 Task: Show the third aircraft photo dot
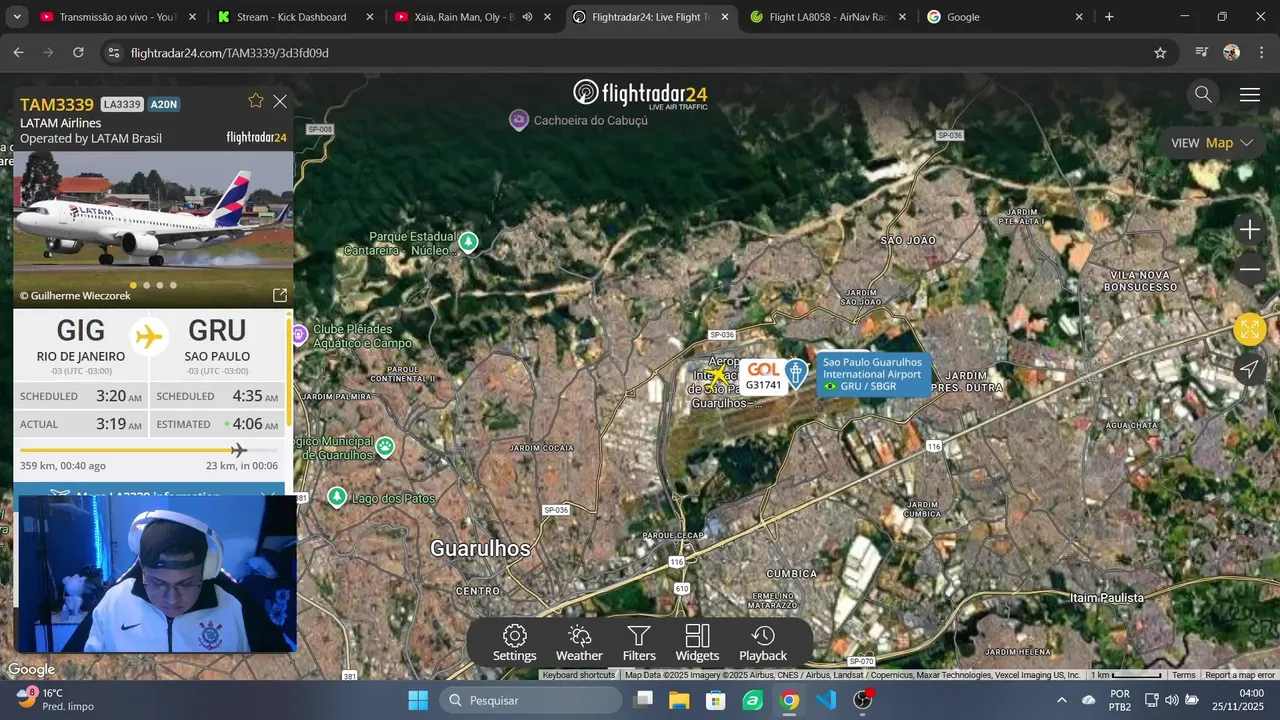[x=160, y=285]
